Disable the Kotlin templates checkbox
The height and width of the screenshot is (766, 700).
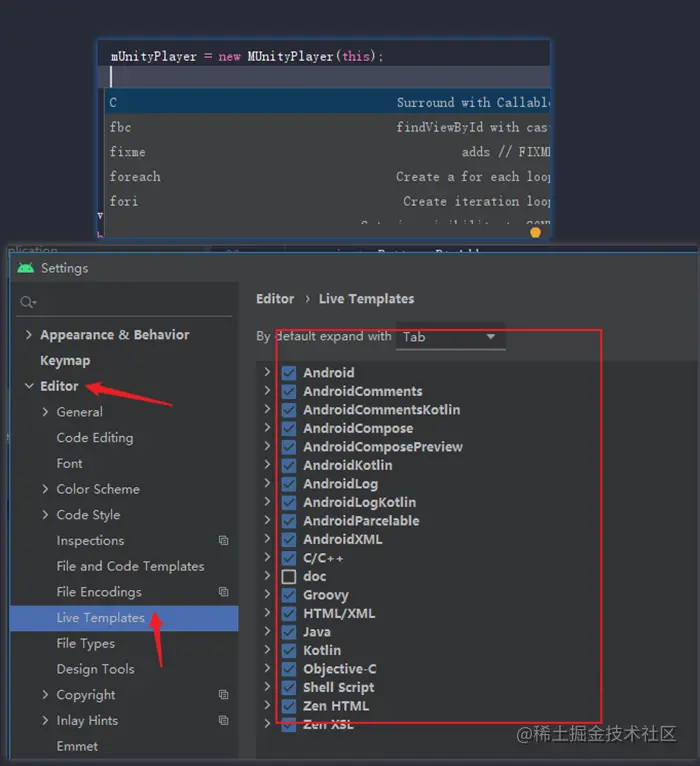(289, 651)
